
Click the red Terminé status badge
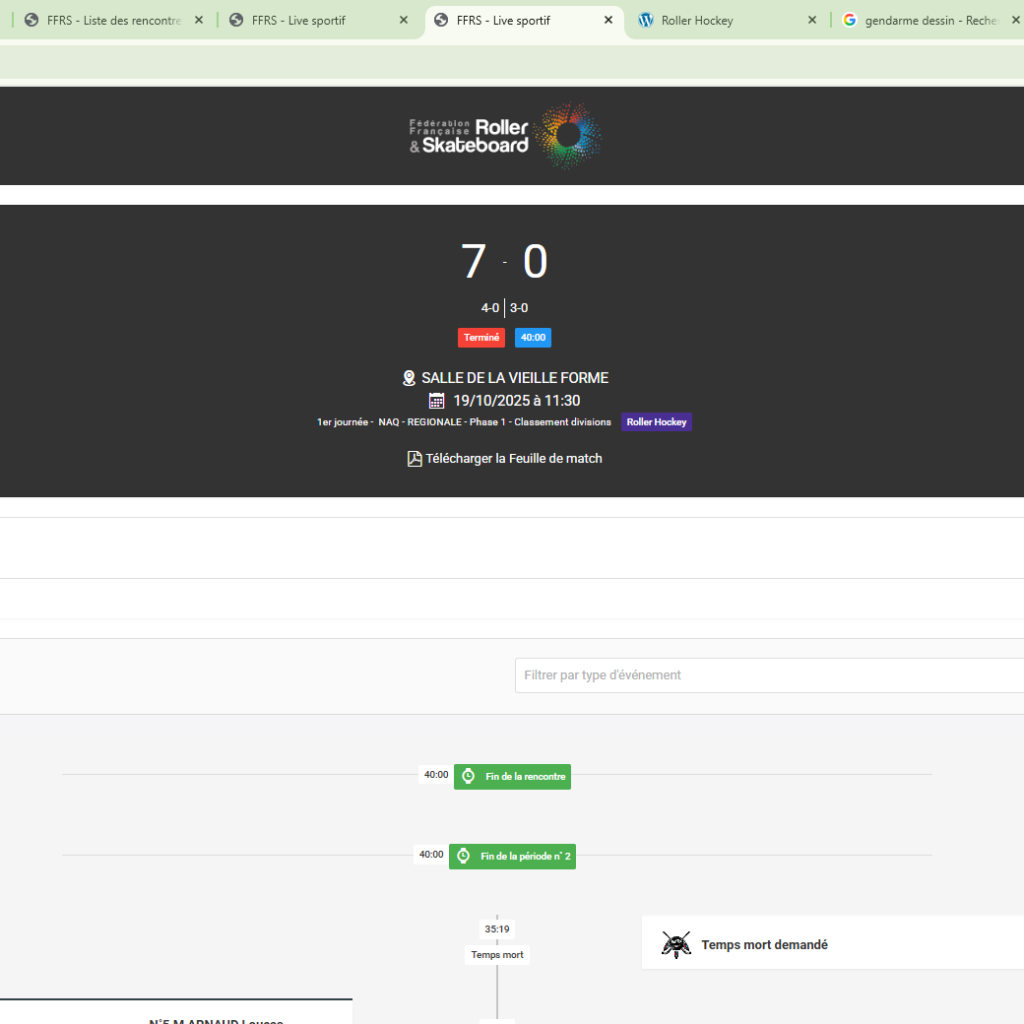point(481,338)
